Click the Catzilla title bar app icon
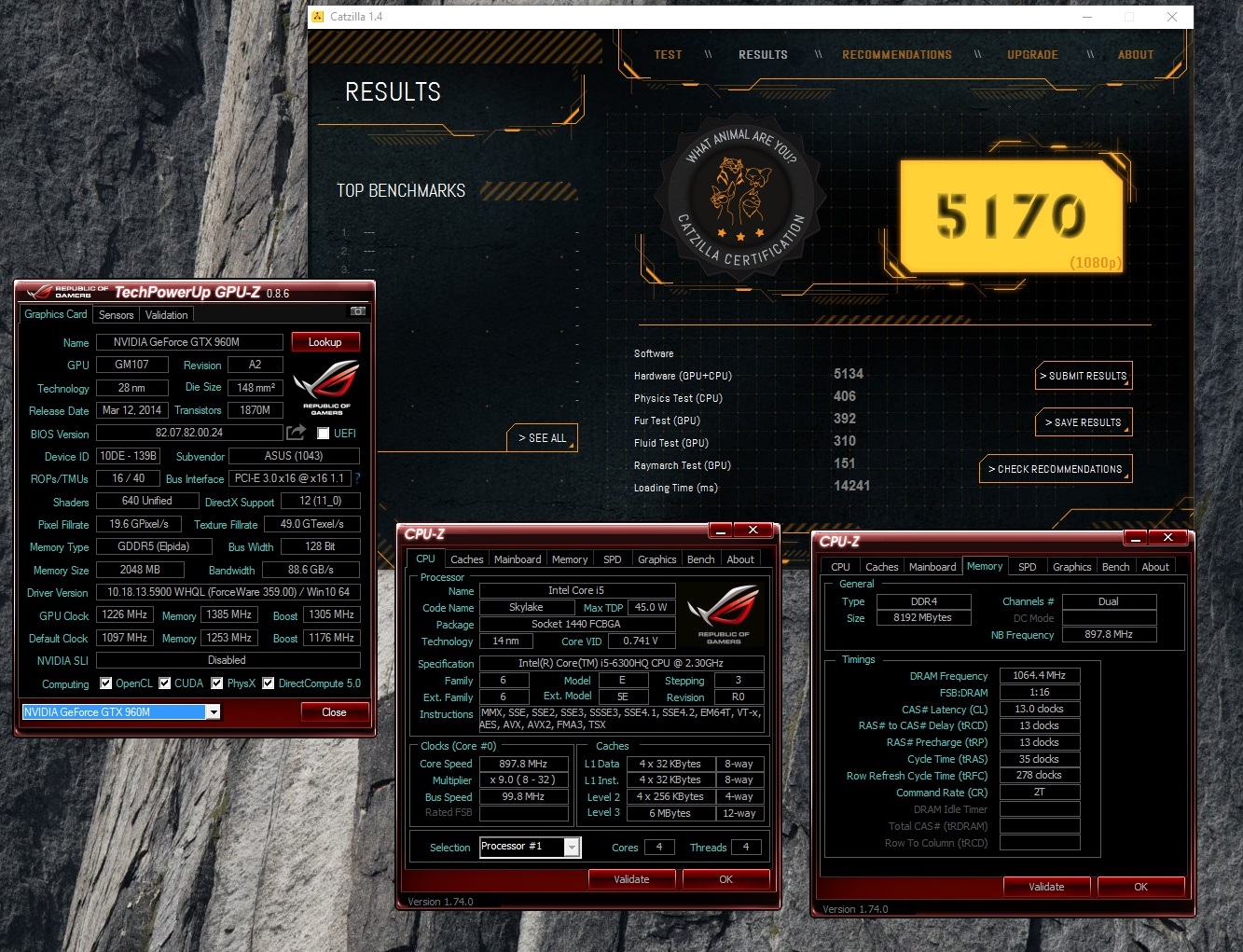Screen dimensions: 1243x952 click(x=318, y=17)
